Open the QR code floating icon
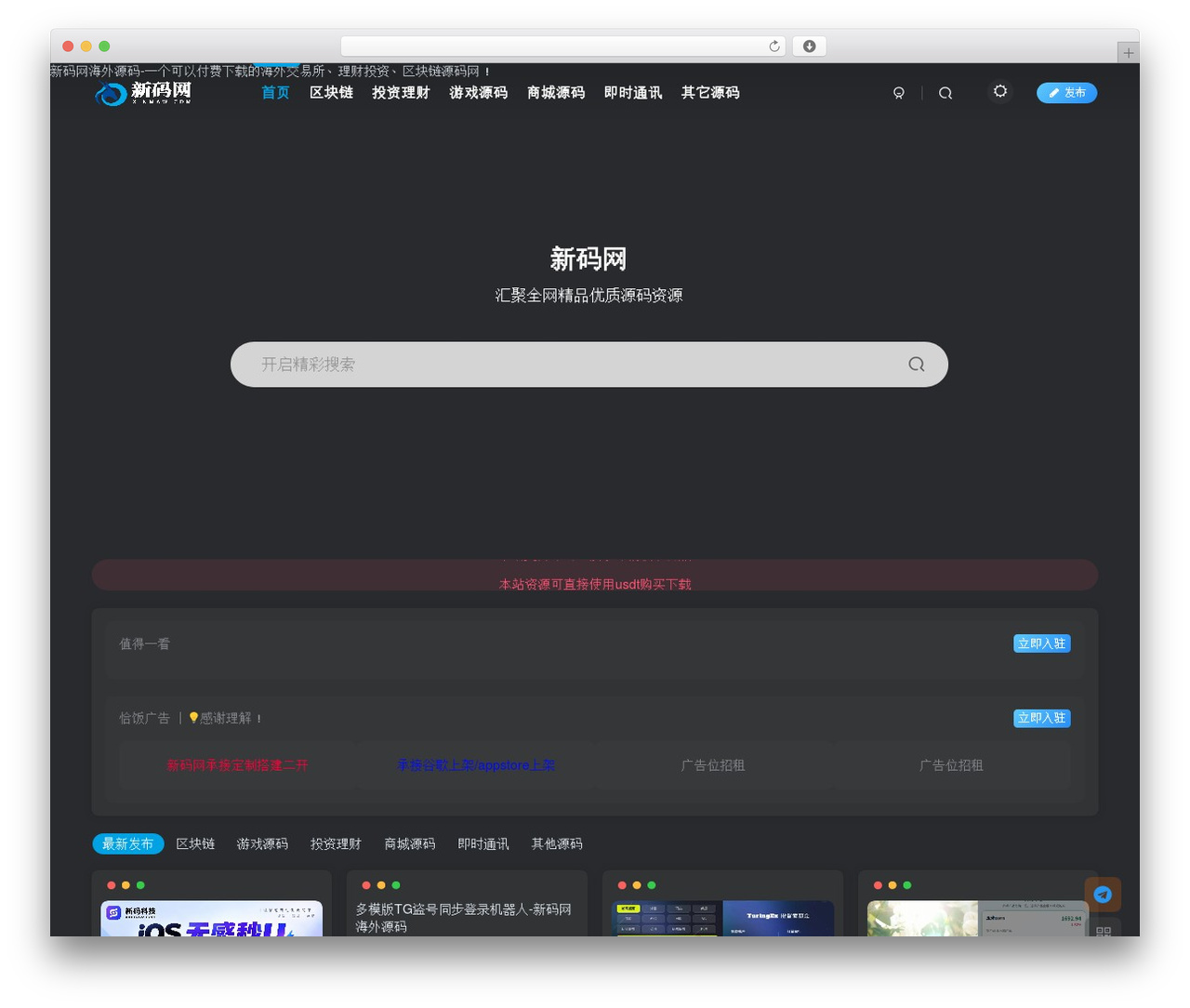Viewport: 1190px width, 1008px height. click(1104, 929)
